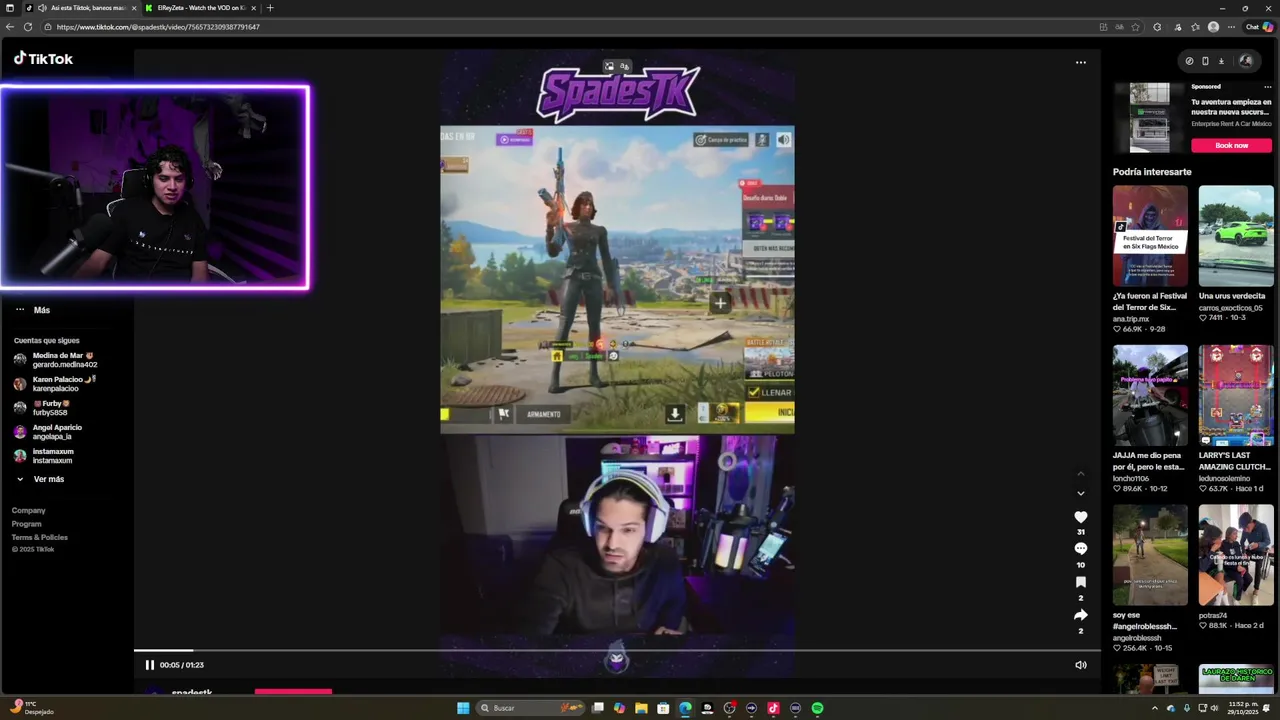Open a new browser tab
Screen dimensions: 1280x720
pyautogui.click(x=269, y=8)
